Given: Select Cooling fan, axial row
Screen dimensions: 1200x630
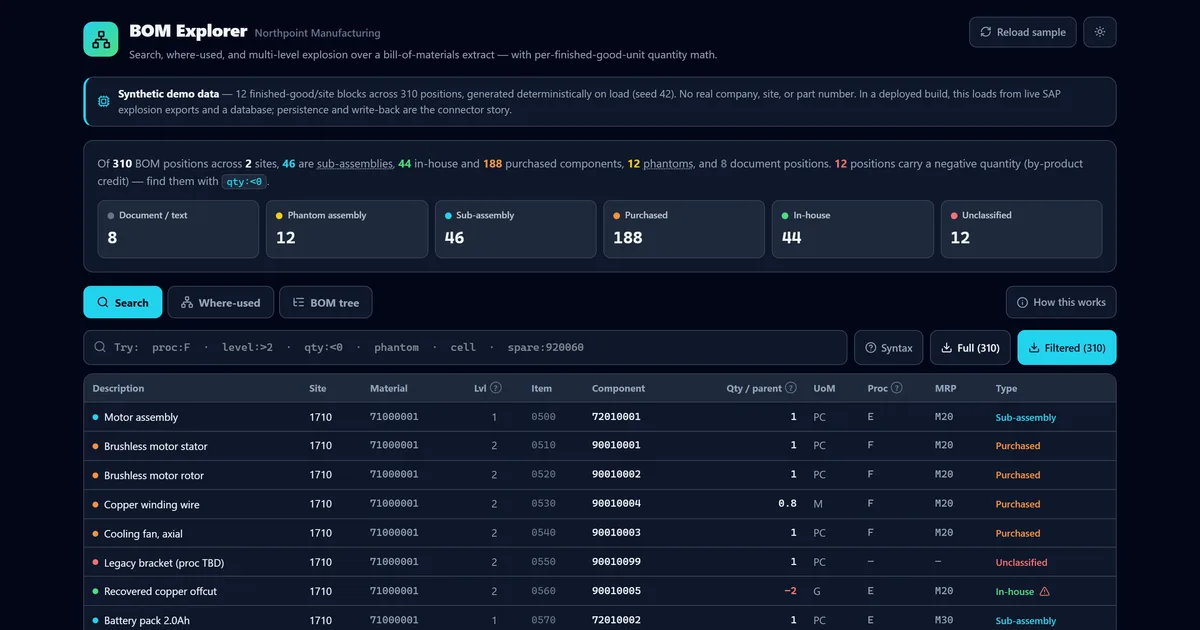Looking at the screenshot, I should [599, 533].
